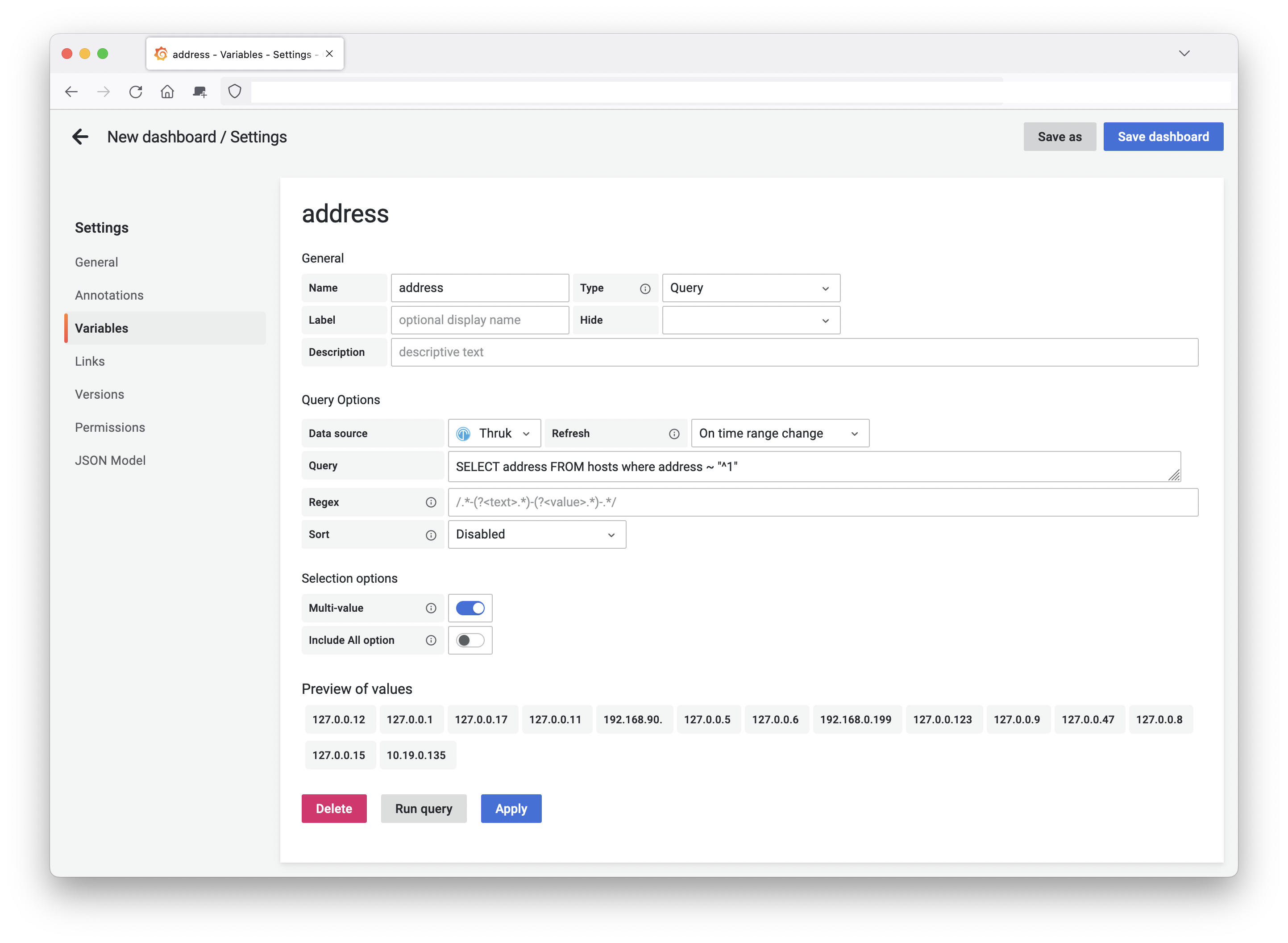
Task: Enable the Include All option toggle
Action: [x=470, y=640]
